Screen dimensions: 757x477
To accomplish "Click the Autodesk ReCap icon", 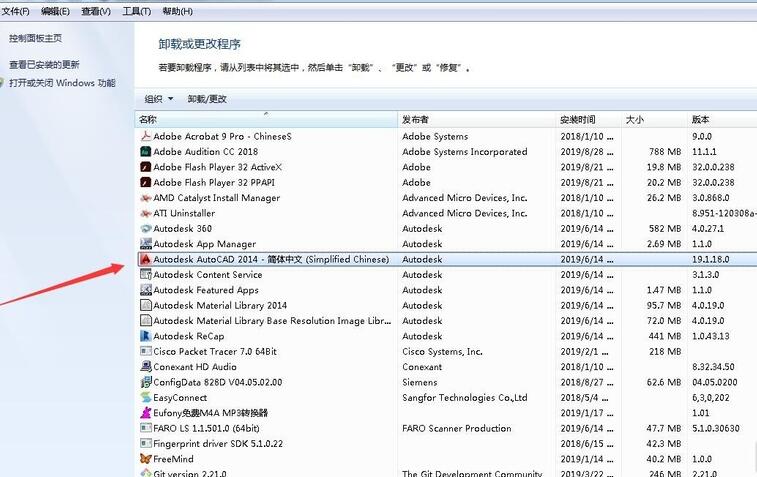I will tap(145, 336).
